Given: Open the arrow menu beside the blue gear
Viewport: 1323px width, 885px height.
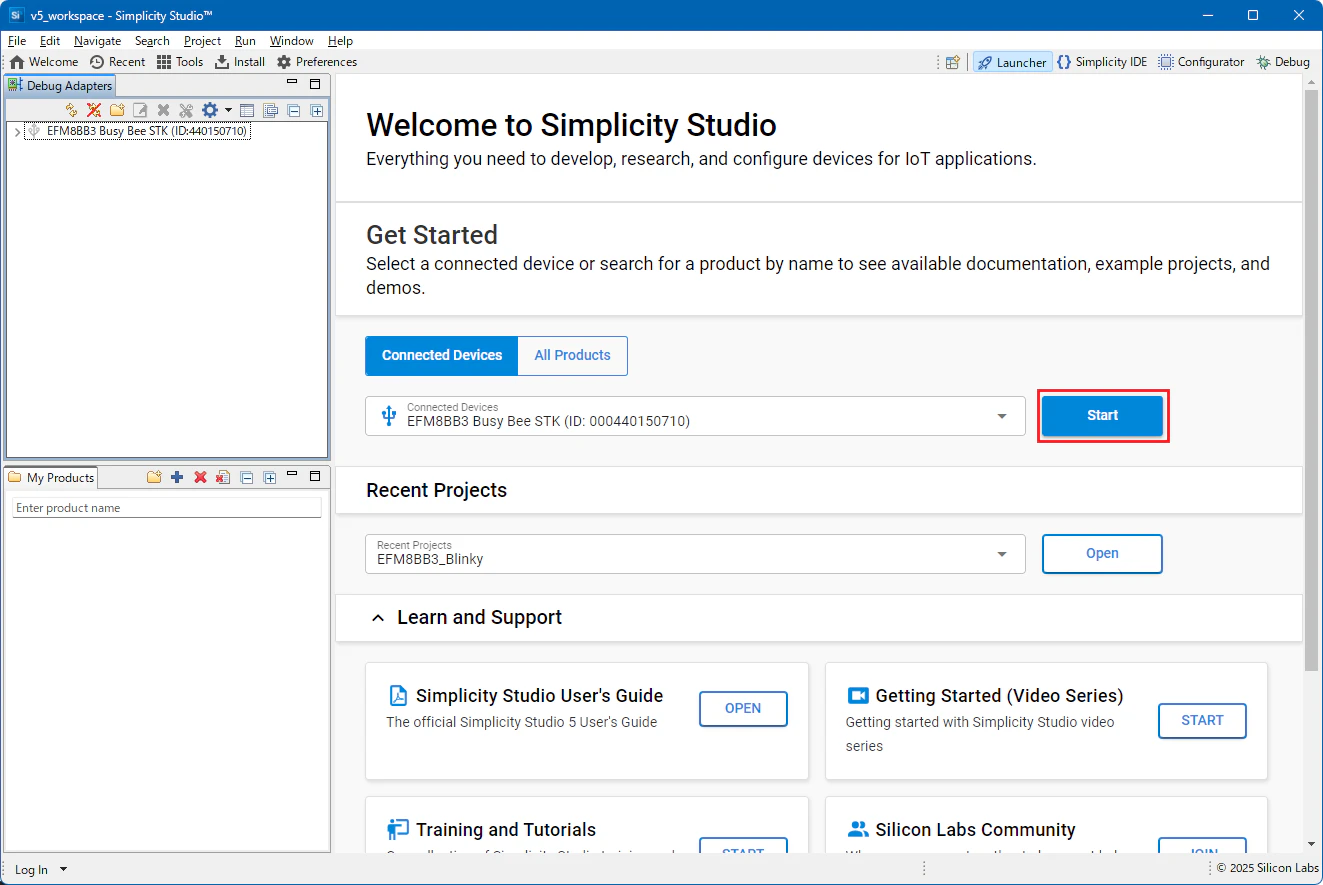Looking at the screenshot, I should pyautogui.click(x=228, y=110).
